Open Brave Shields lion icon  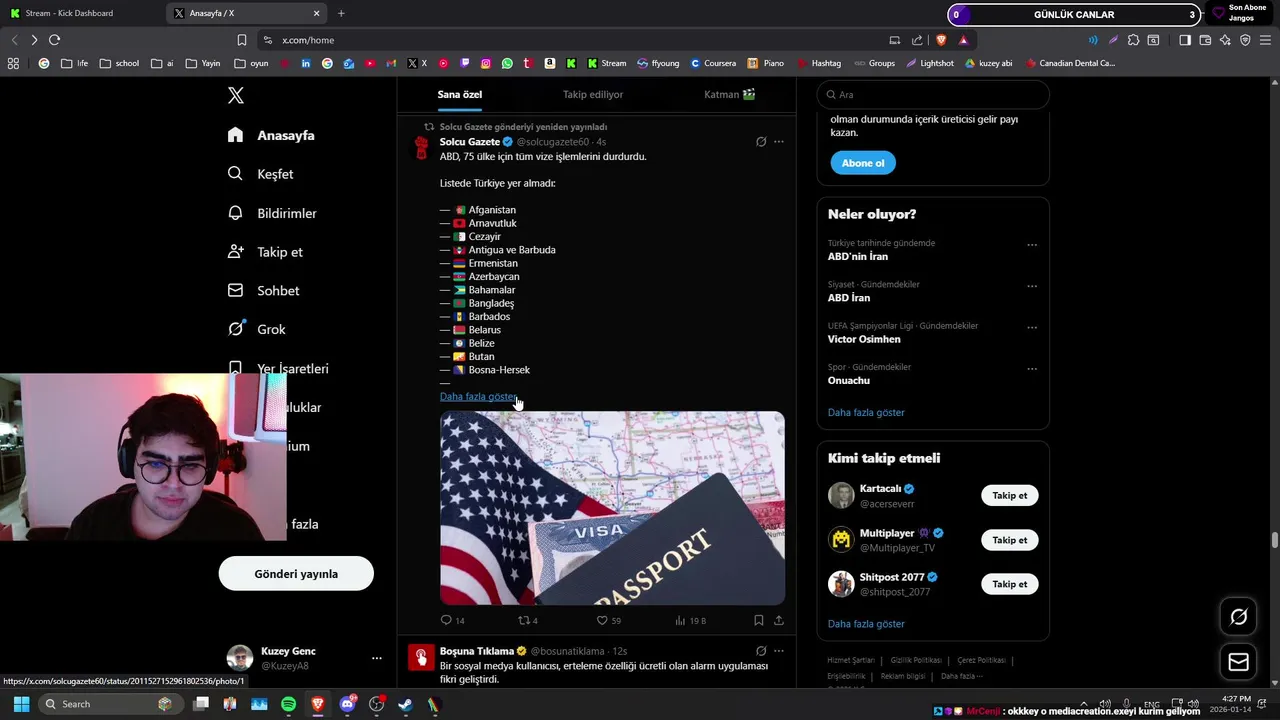(941, 40)
